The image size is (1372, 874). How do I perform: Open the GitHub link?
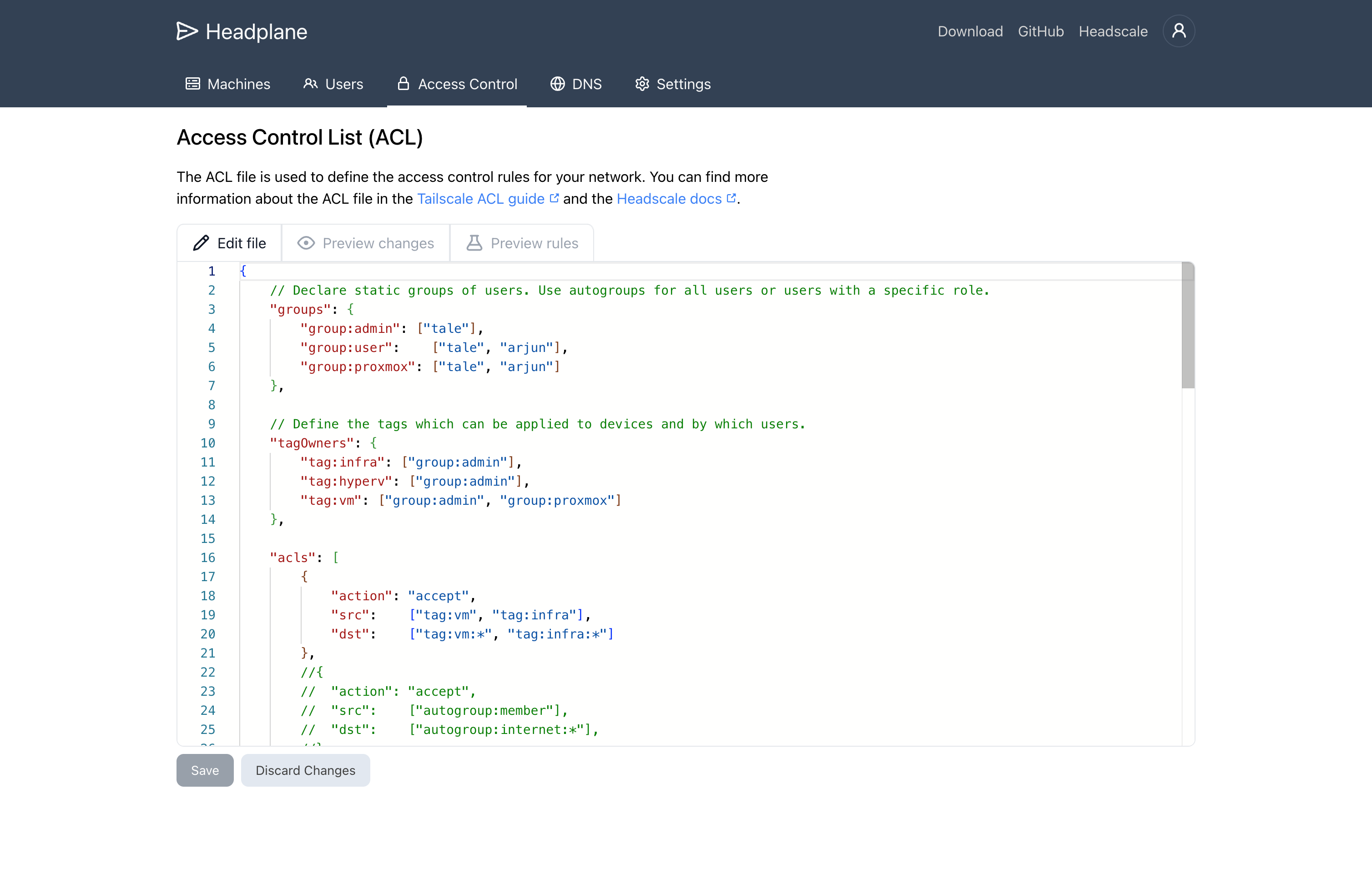[1040, 31]
